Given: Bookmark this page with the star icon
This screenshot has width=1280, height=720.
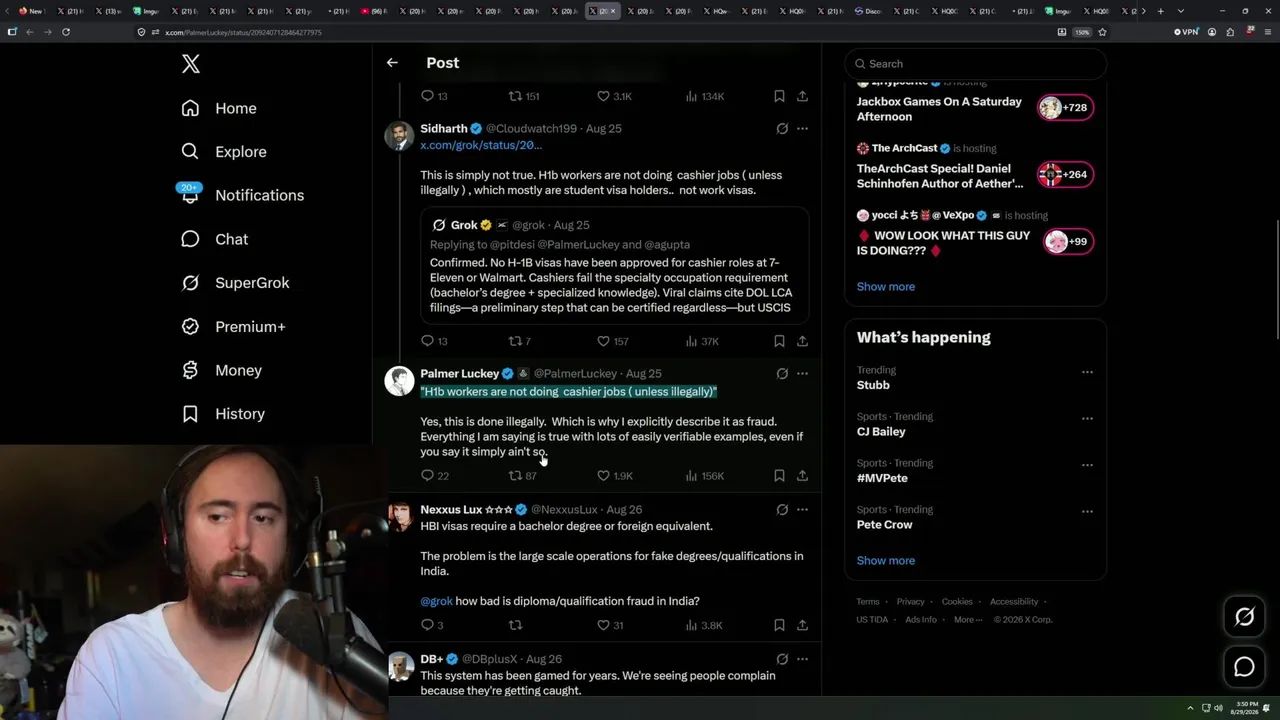Looking at the screenshot, I should (x=1102, y=32).
